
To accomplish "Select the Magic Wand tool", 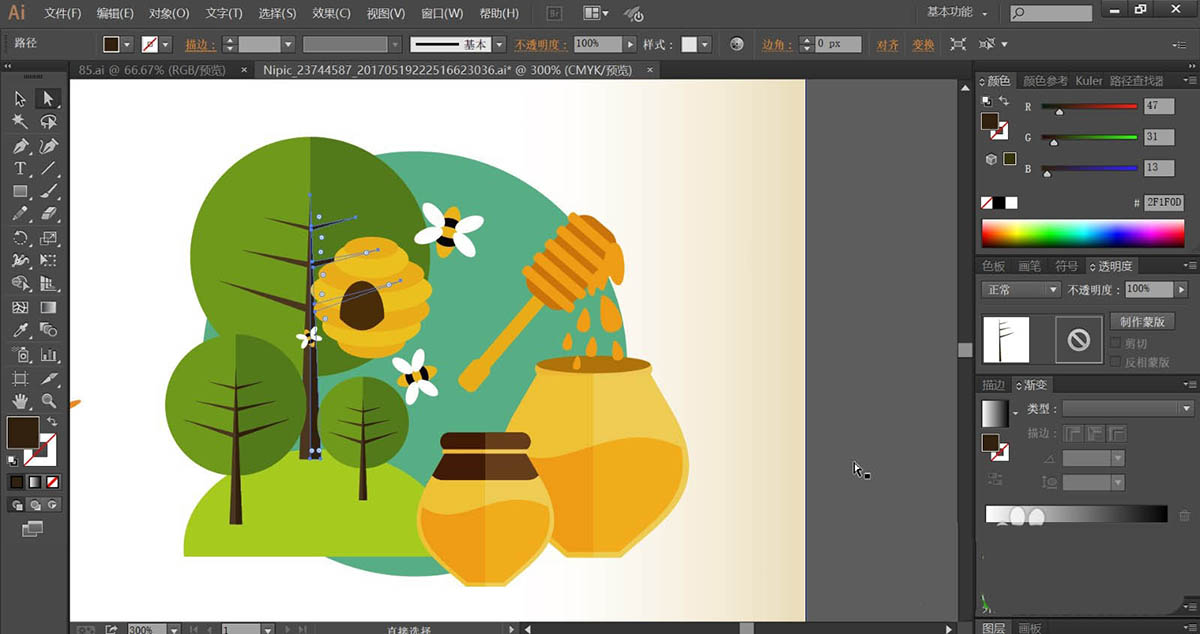I will coord(20,121).
